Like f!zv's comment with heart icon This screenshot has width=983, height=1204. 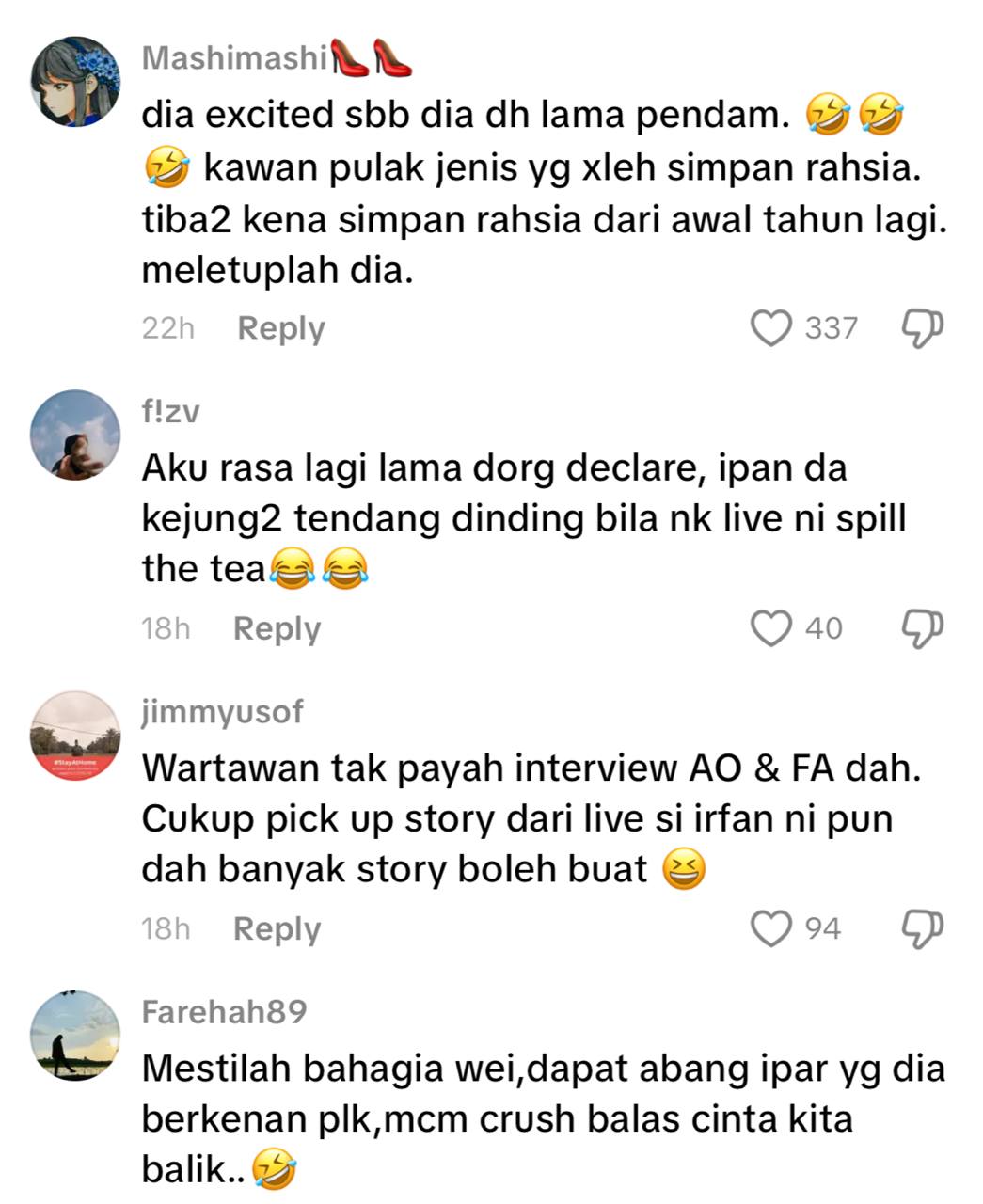[x=770, y=628]
